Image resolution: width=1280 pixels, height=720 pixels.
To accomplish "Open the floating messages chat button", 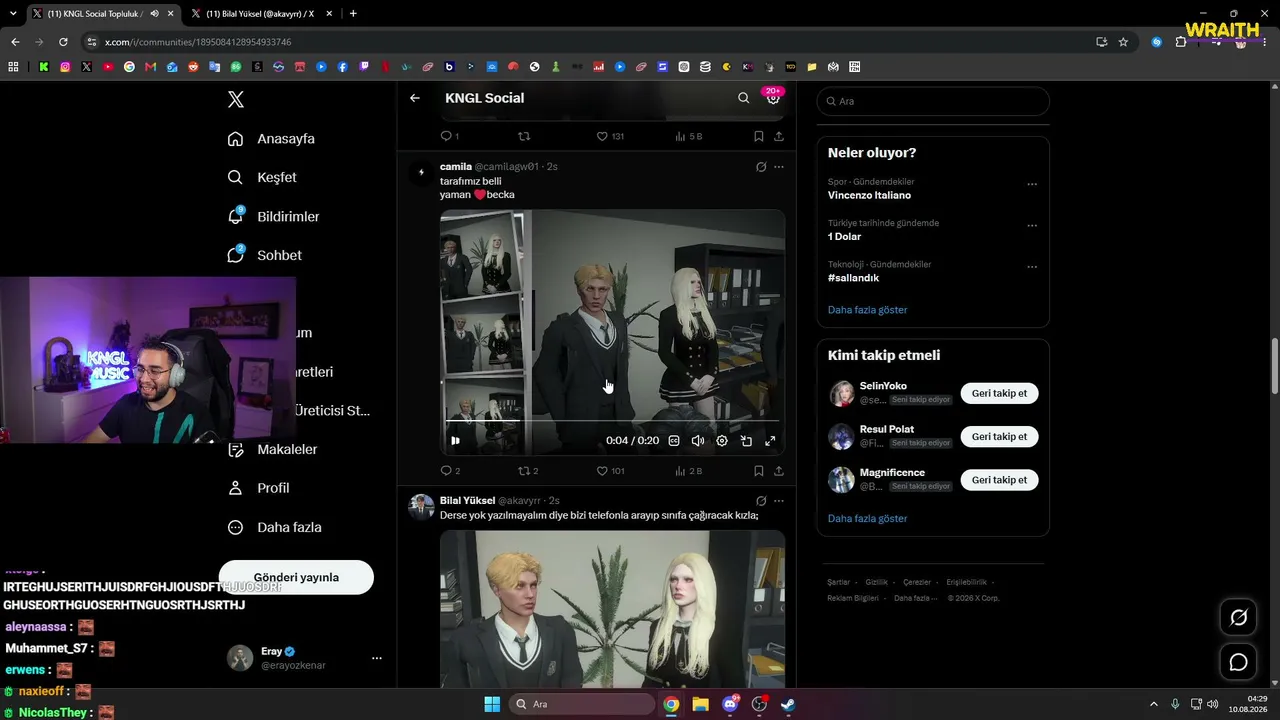I will click(x=1238, y=662).
